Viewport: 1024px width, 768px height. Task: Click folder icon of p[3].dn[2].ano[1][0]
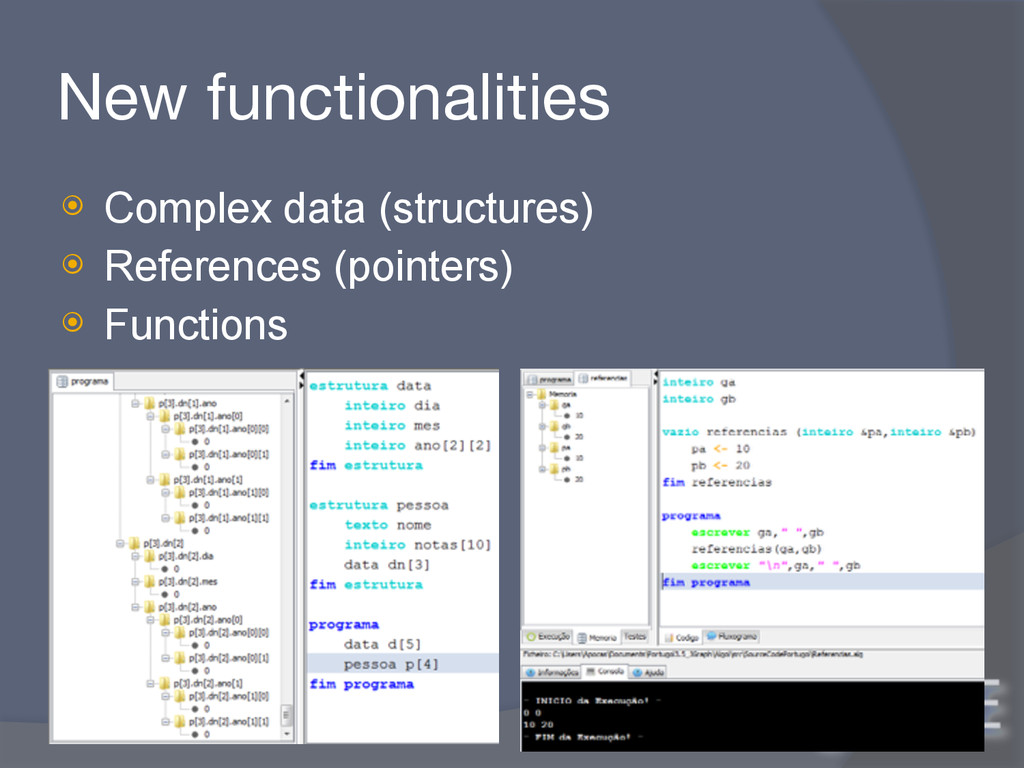point(180,696)
